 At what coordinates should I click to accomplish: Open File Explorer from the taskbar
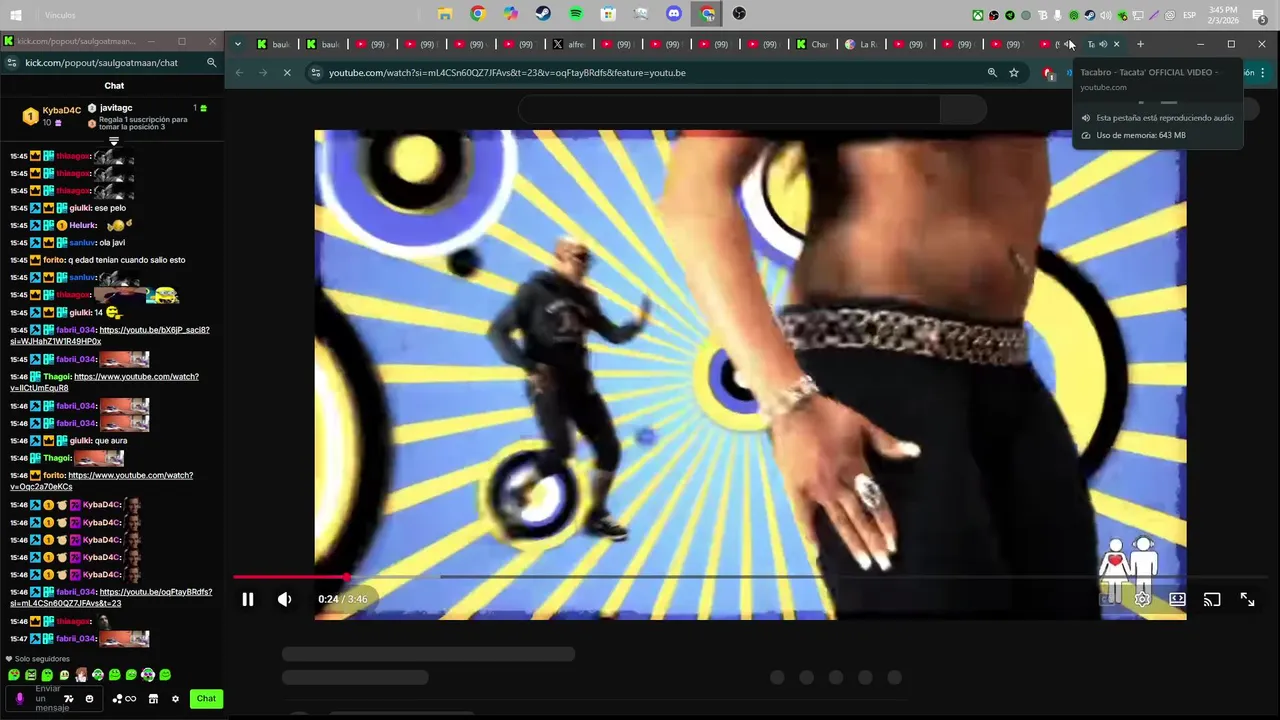coord(445,14)
